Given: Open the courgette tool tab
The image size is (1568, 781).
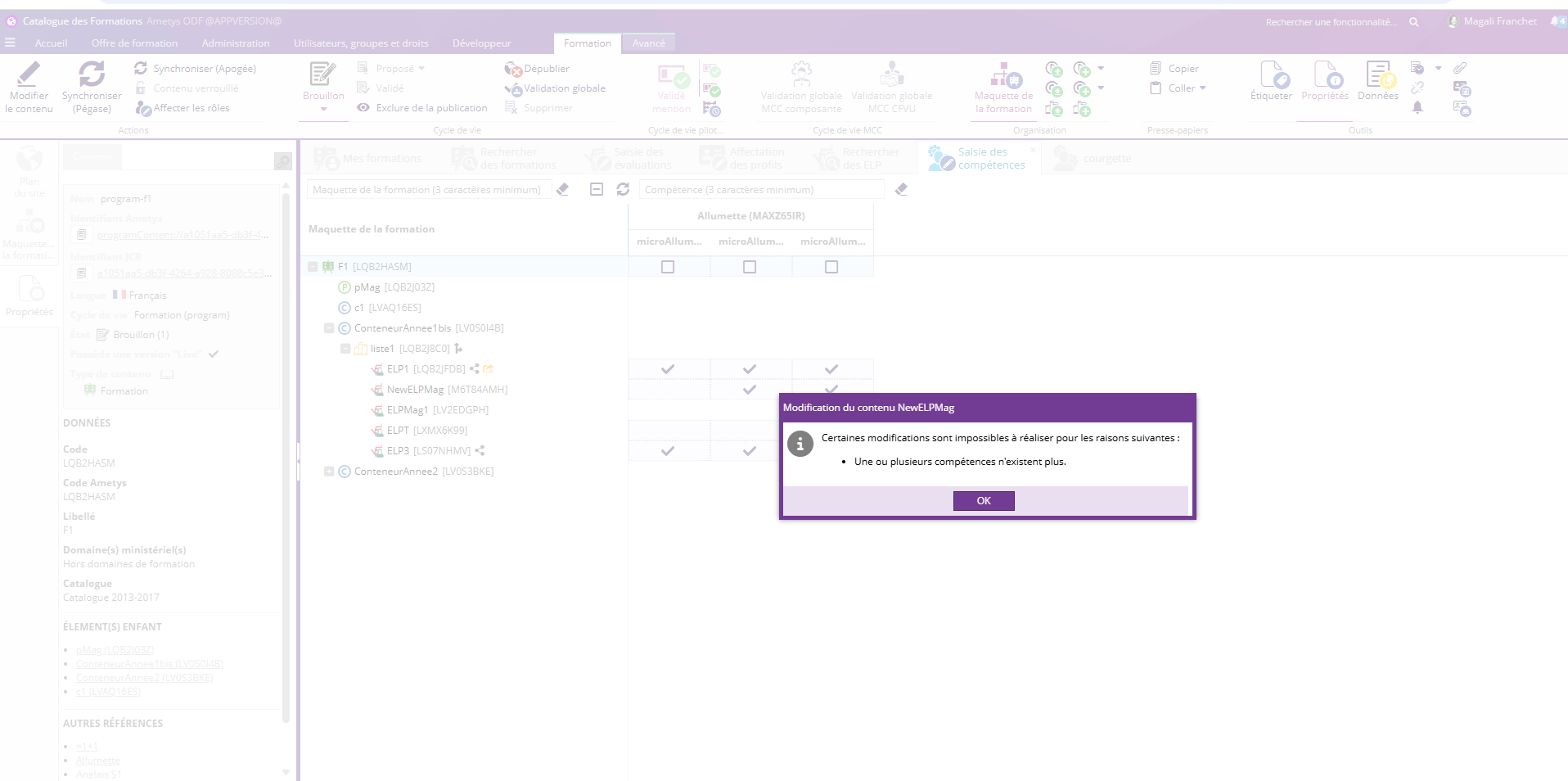Looking at the screenshot, I should click(1093, 159).
